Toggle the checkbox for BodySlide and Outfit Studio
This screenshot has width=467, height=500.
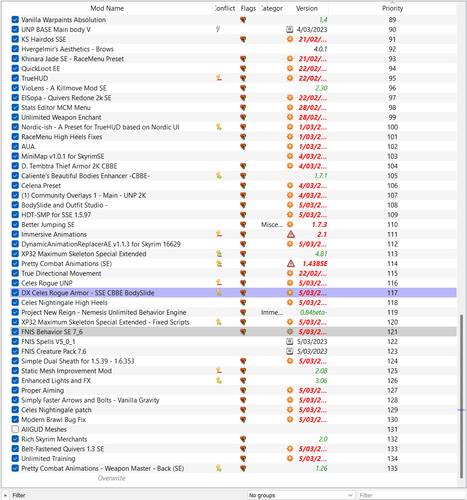(15, 205)
